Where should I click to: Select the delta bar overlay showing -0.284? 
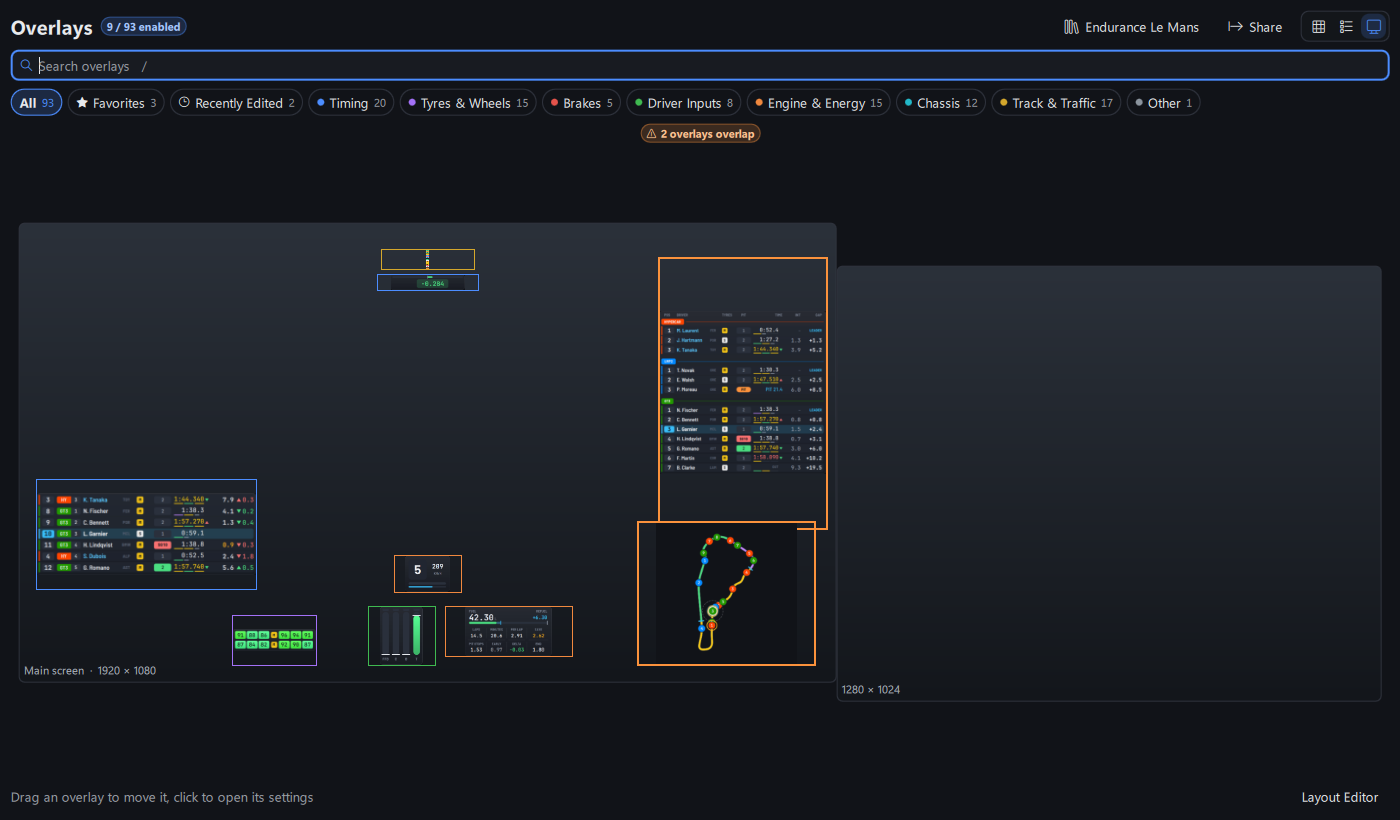[428, 283]
